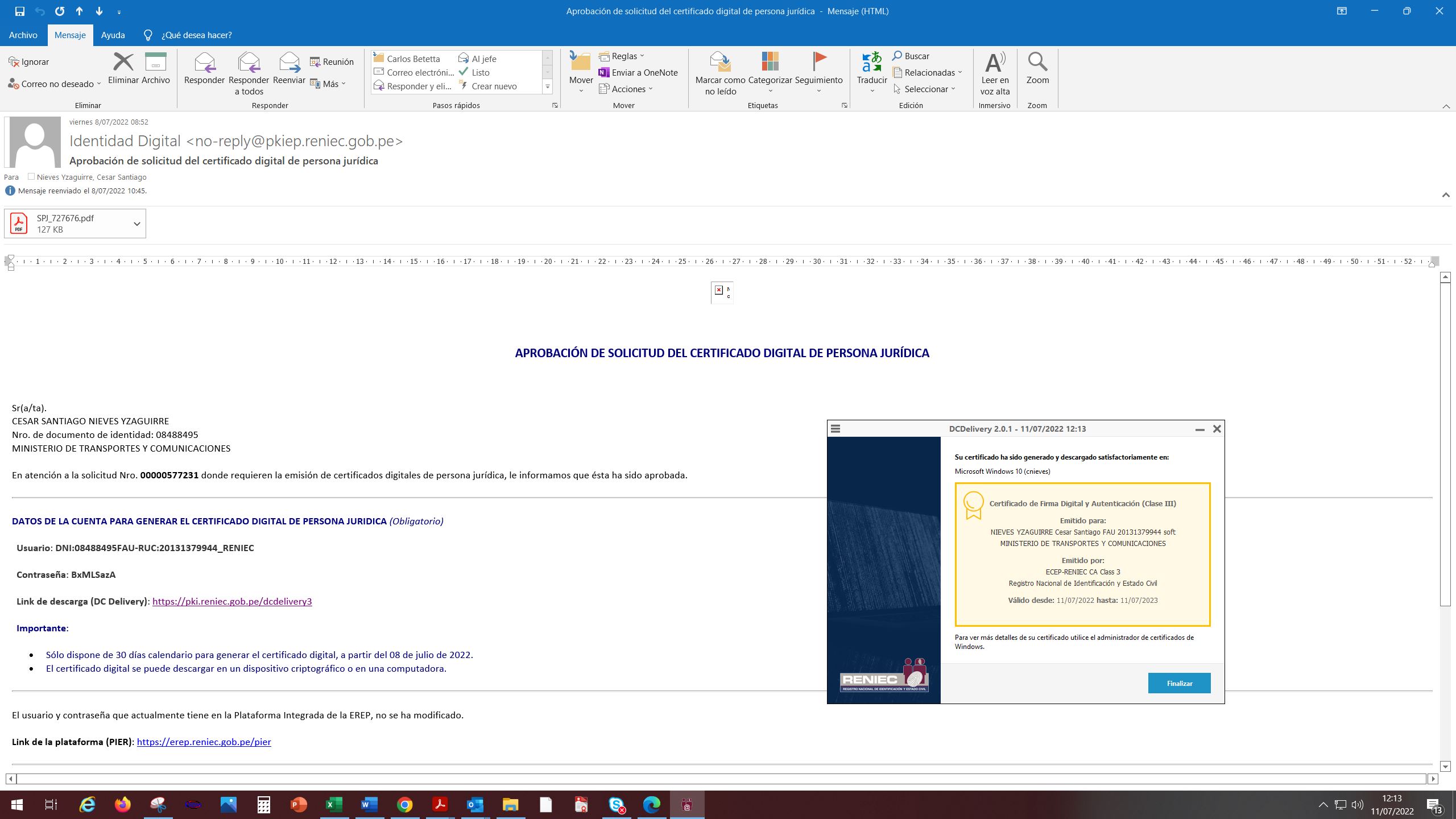Click Finalizar button in DCDelivery
The width and height of the screenshot is (1456, 819).
coord(1179,683)
